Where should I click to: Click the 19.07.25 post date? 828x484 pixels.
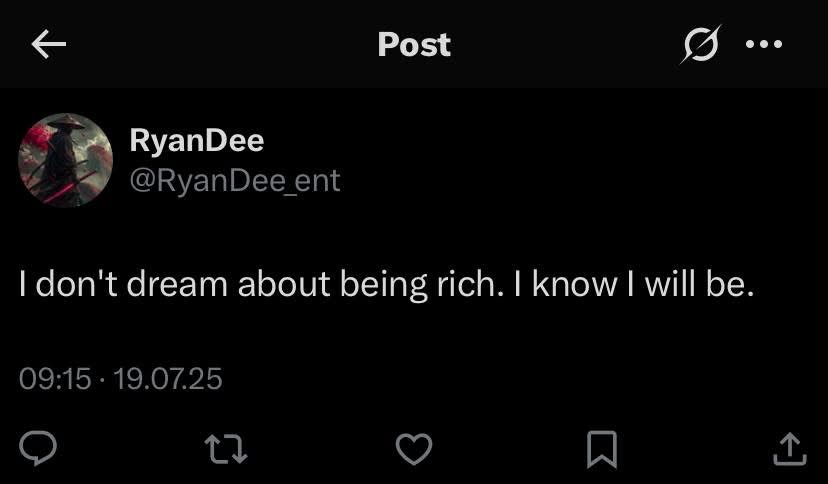[167, 379]
